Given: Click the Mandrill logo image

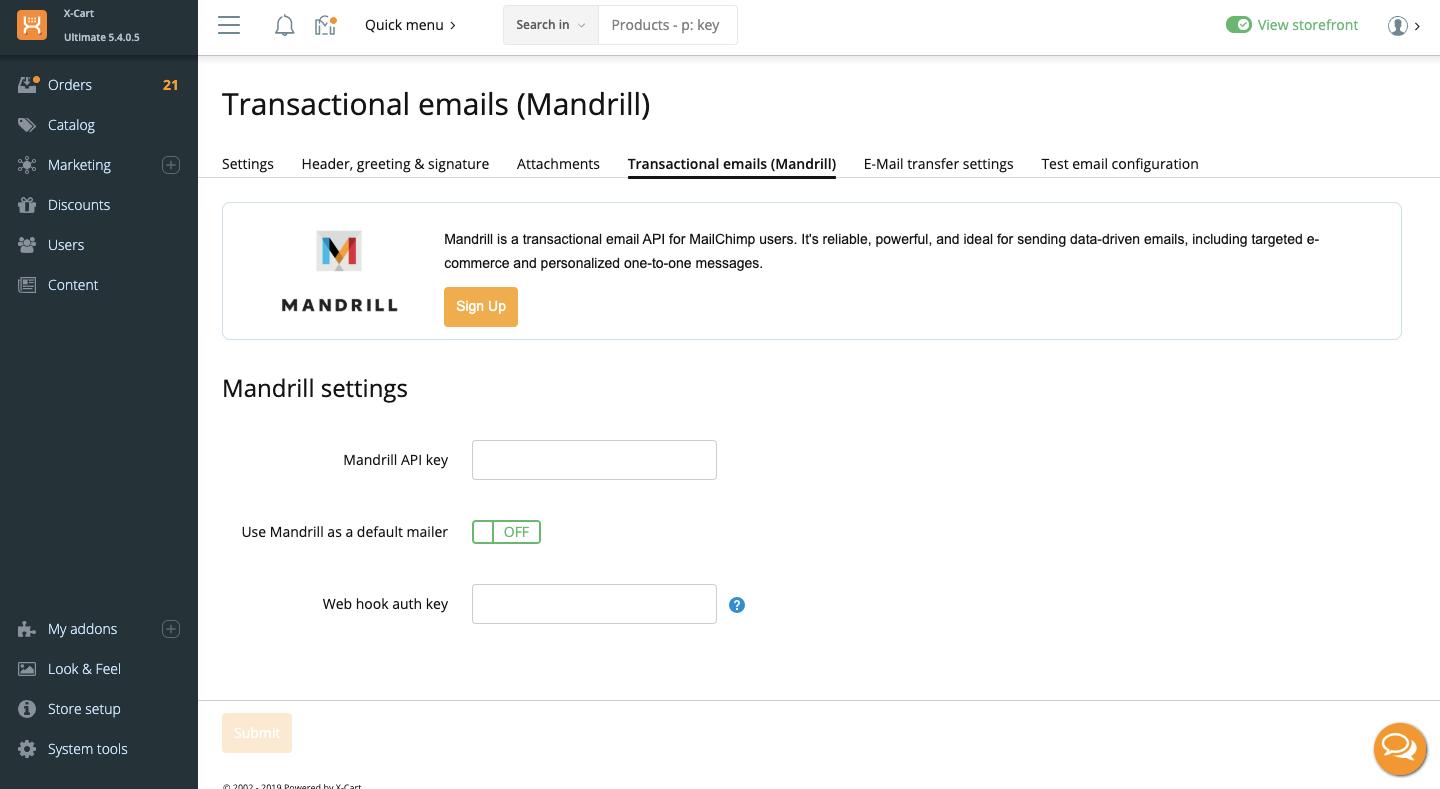Looking at the screenshot, I should [x=339, y=272].
